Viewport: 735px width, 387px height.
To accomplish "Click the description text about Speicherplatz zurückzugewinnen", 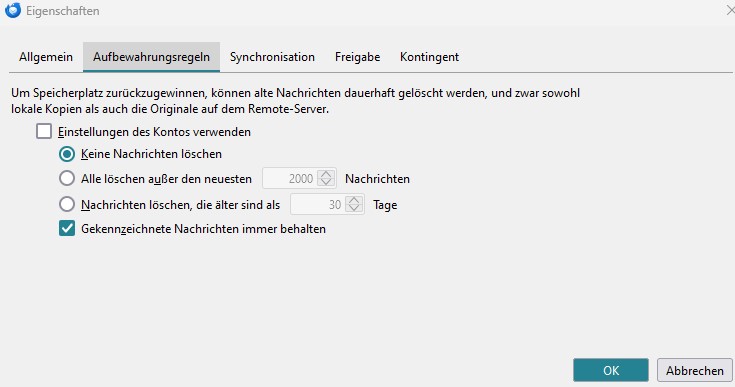I will point(295,101).
